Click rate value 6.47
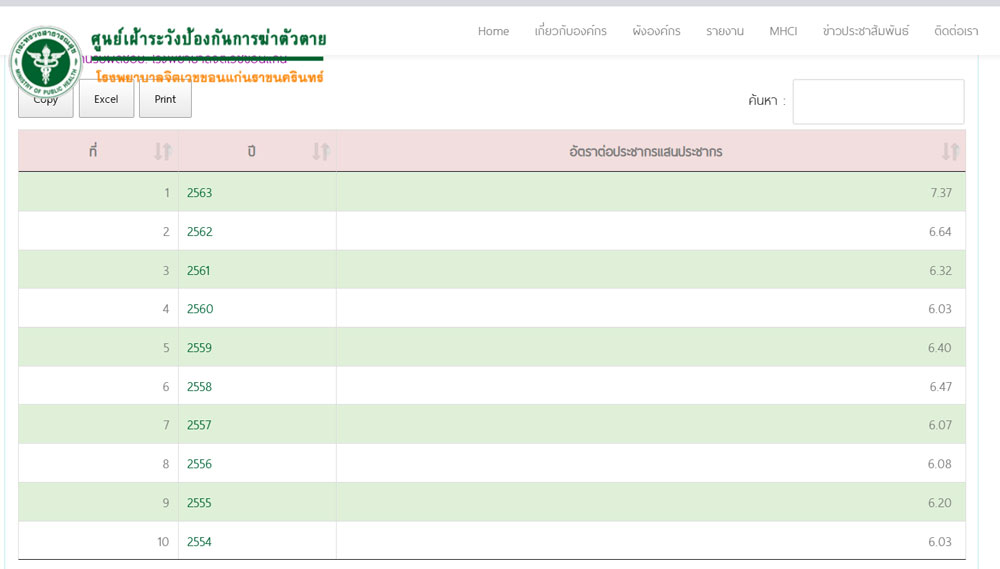This screenshot has width=1000, height=569. click(940, 387)
